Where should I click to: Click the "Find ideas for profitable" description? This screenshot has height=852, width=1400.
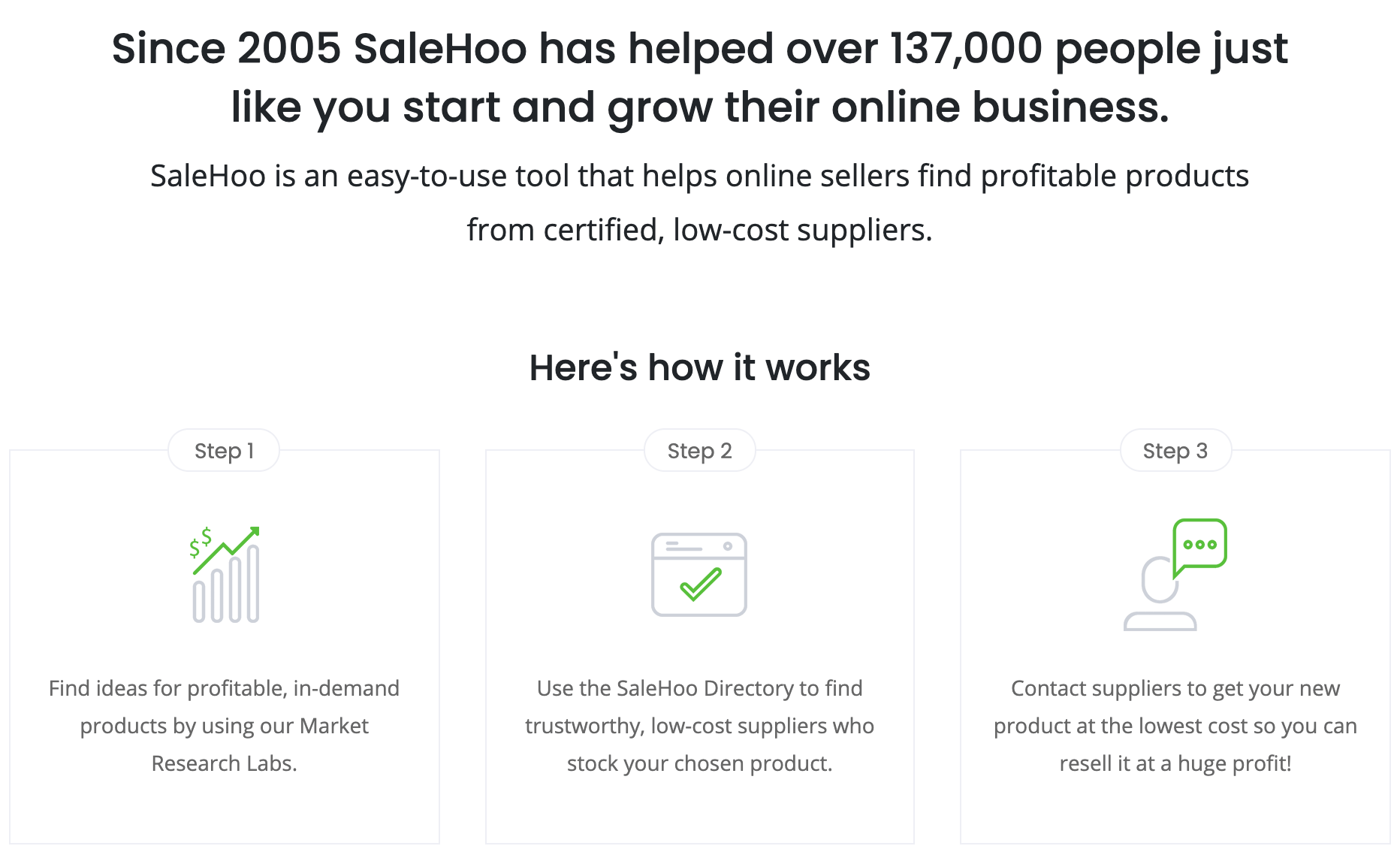coord(224,688)
